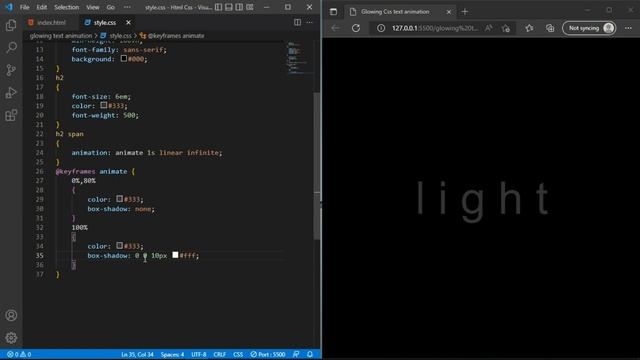Click the h2 span selector on line 22

pos(69,134)
